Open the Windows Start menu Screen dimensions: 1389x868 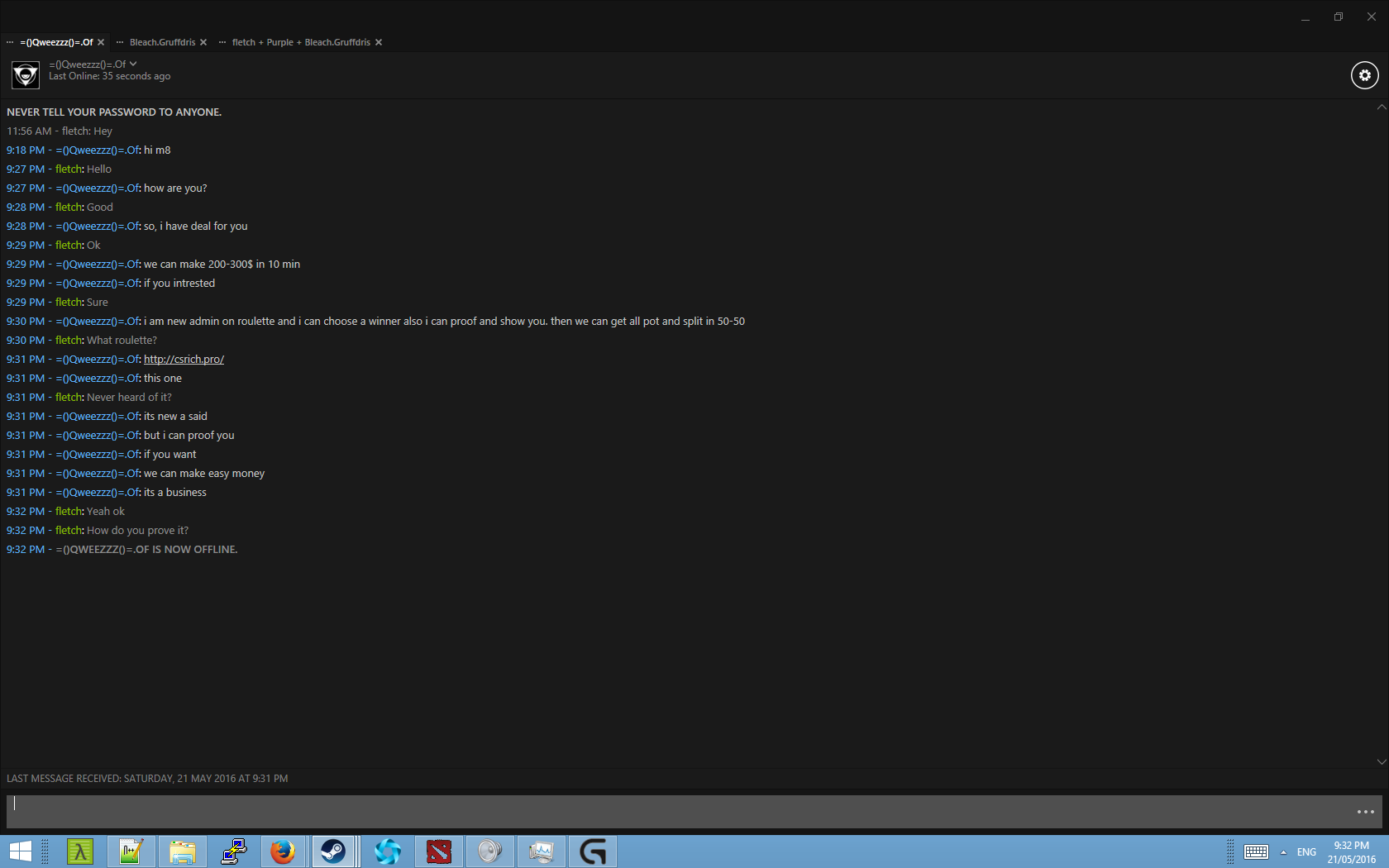click(x=20, y=851)
